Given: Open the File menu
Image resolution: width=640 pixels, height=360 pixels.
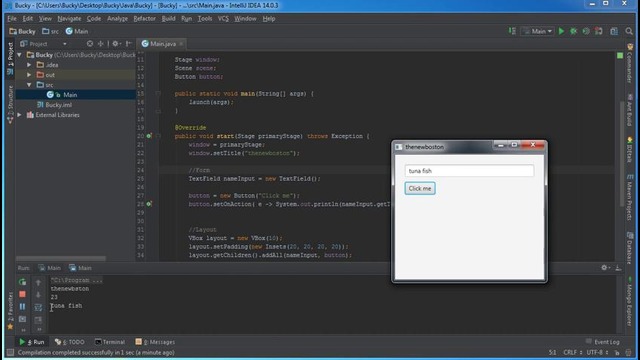Looking at the screenshot, I should (x=12, y=19).
